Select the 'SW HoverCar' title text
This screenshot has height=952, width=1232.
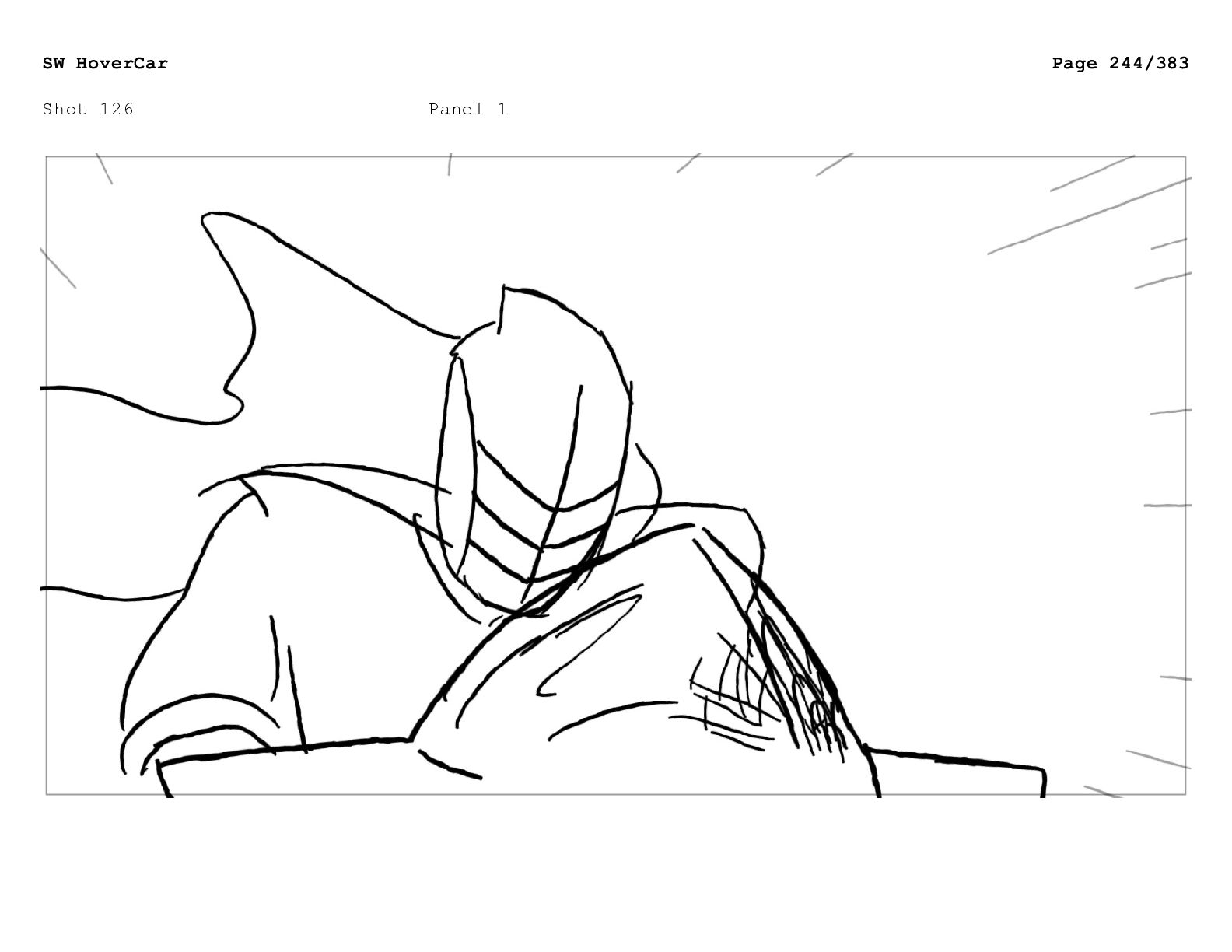[105, 63]
